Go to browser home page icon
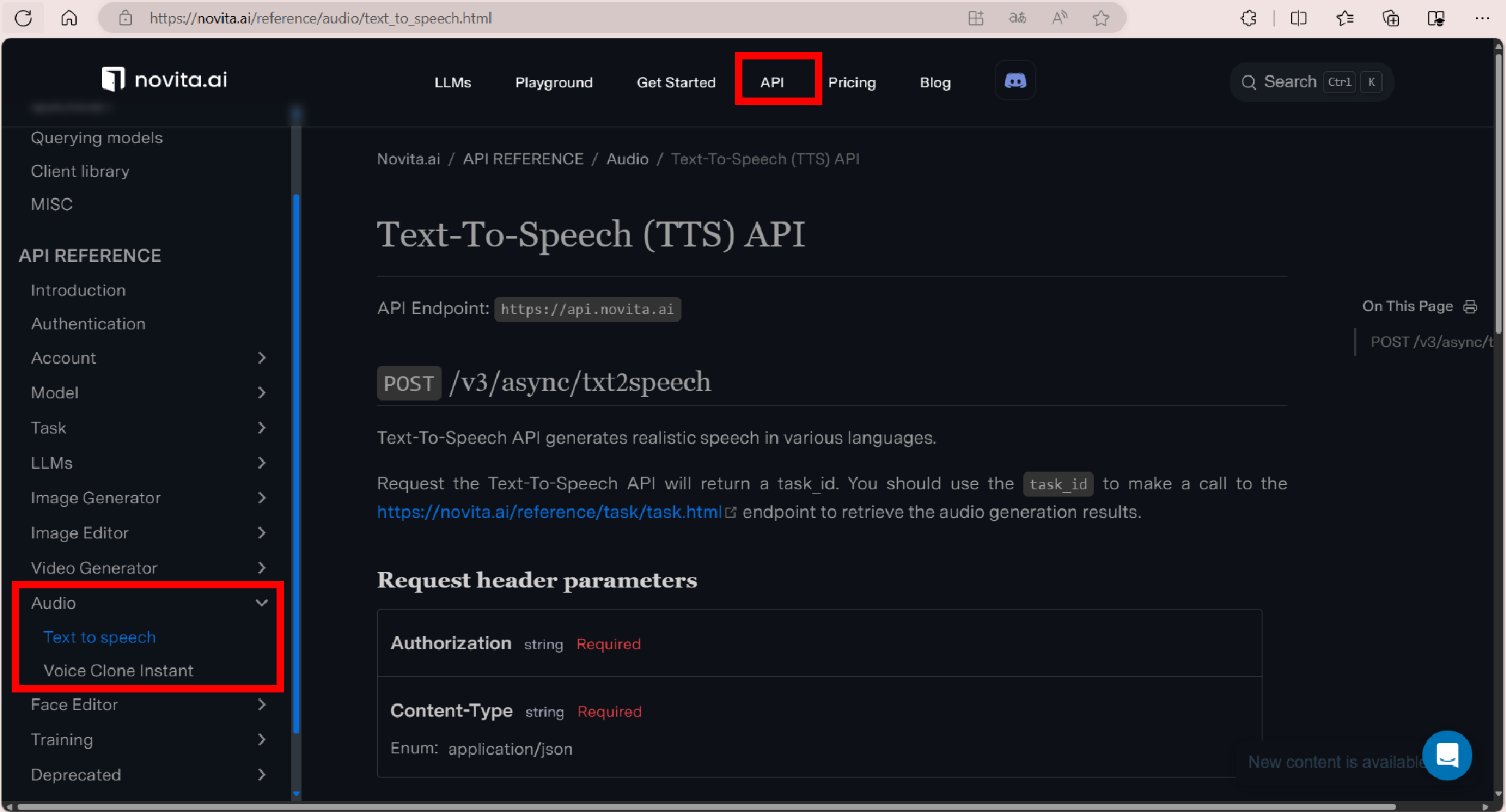This screenshot has width=1506, height=812. 69,18
